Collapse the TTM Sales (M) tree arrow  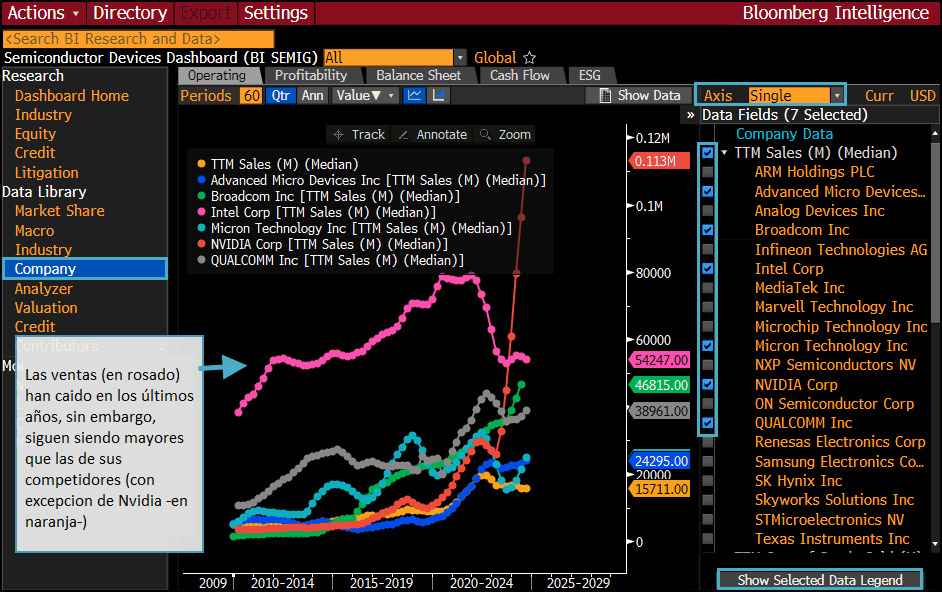click(725, 153)
